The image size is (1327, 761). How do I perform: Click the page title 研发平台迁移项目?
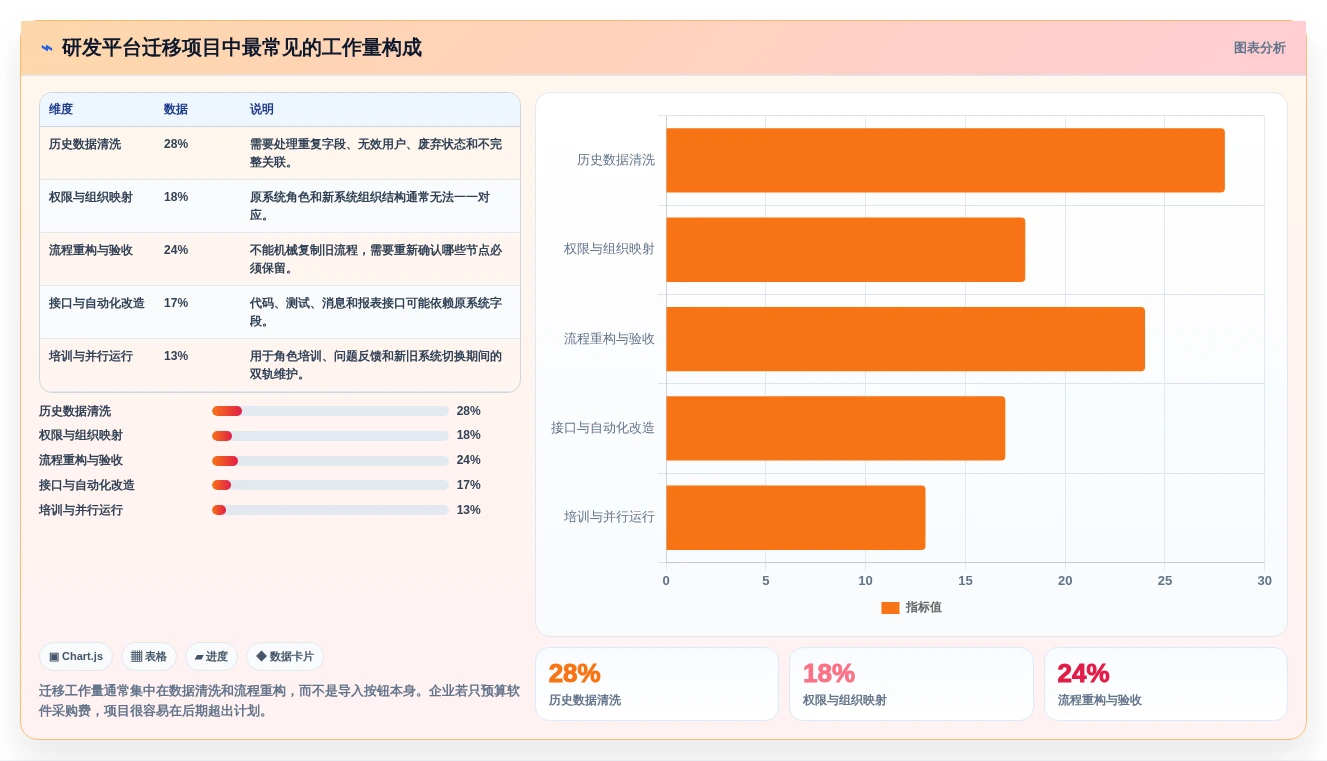(x=241, y=48)
